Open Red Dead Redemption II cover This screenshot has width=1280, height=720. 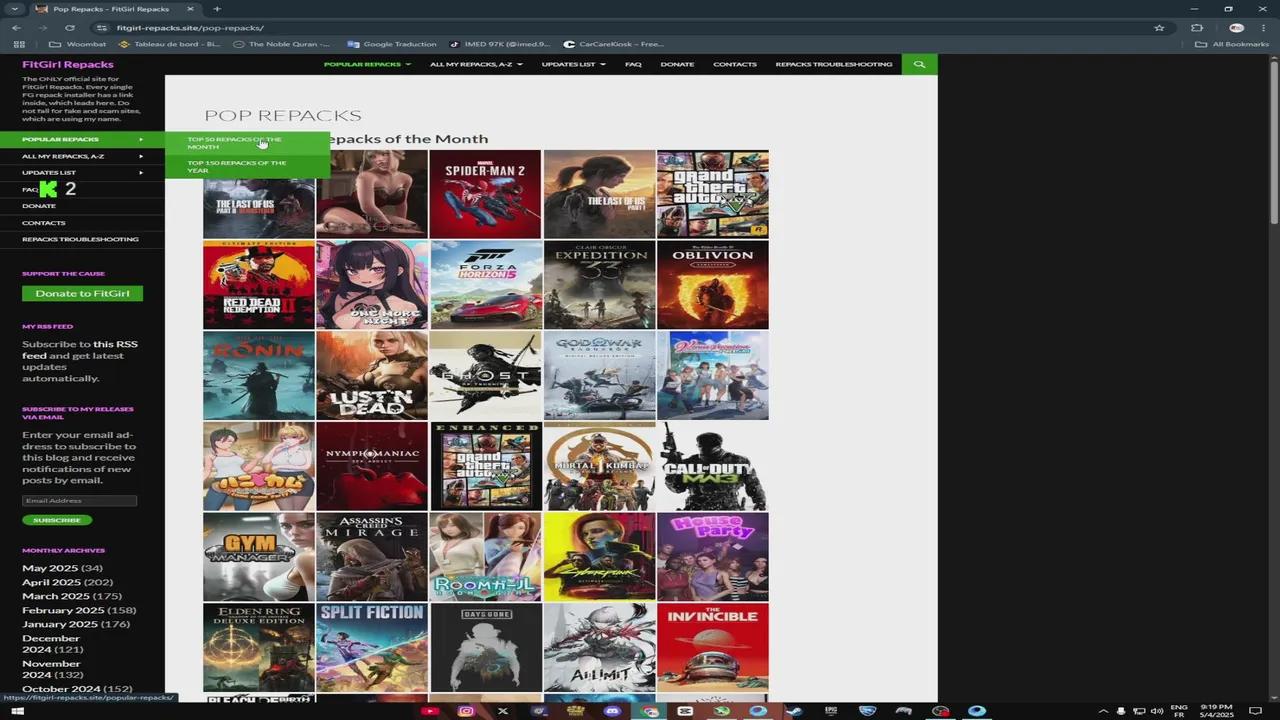259,285
